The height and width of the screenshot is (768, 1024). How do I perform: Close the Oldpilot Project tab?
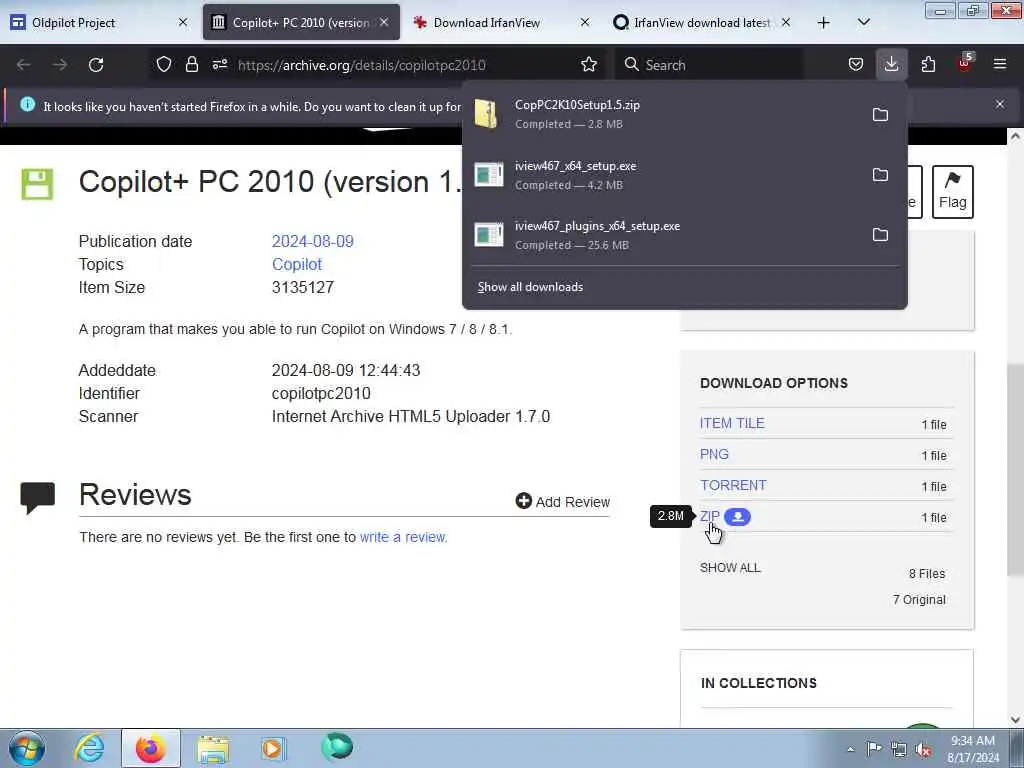tap(183, 22)
